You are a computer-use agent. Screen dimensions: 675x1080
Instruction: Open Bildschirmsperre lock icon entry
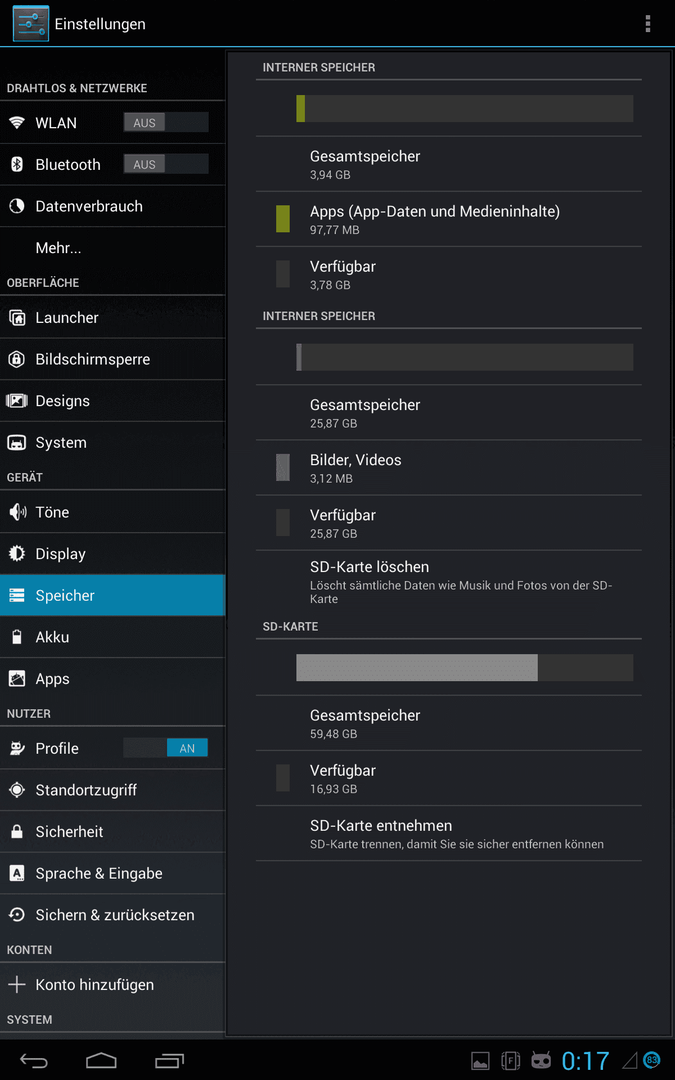[17, 359]
